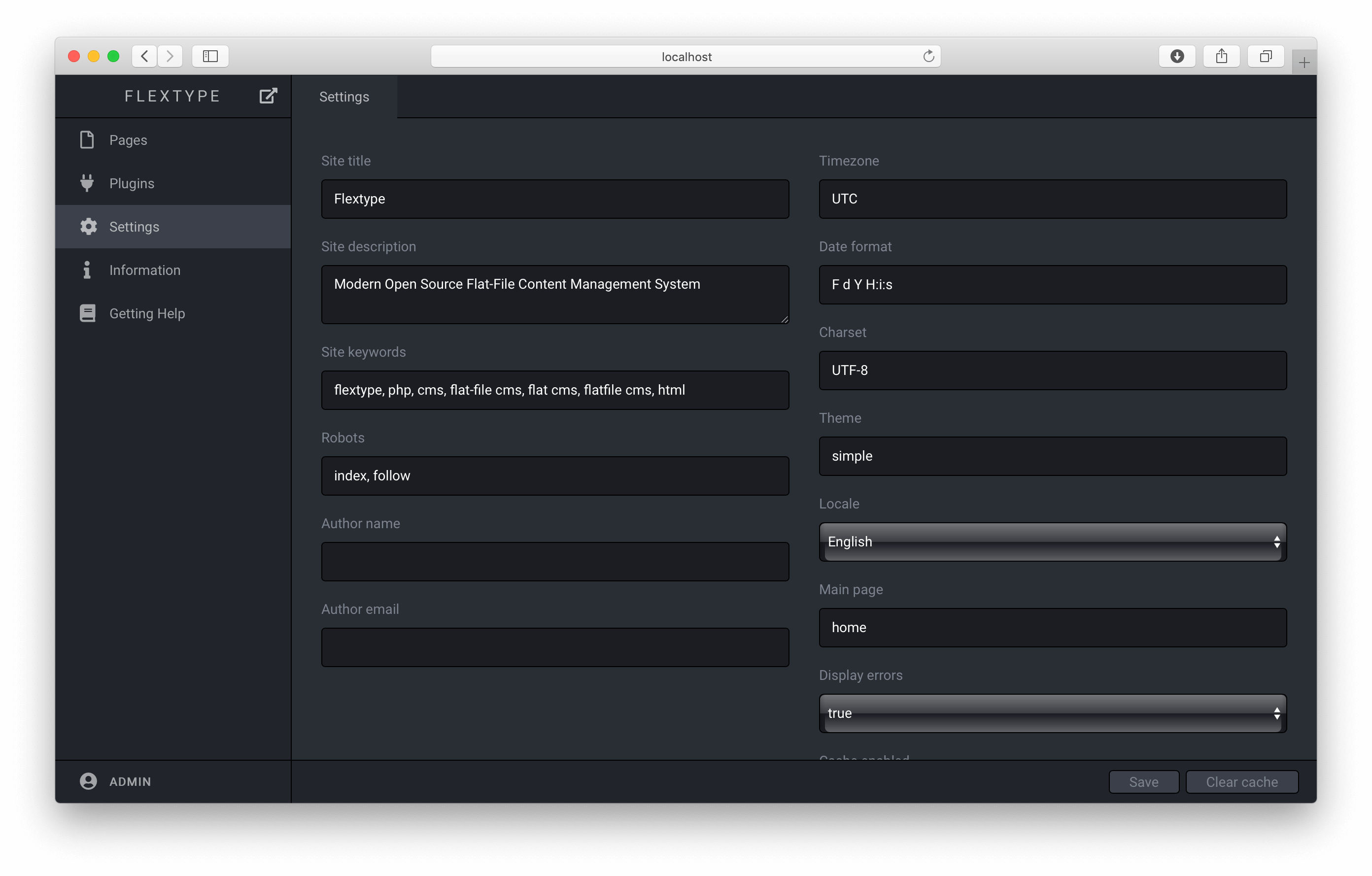Image resolution: width=1372 pixels, height=876 pixels.
Task: Expand the Display errors dropdown
Action: 1052,713
